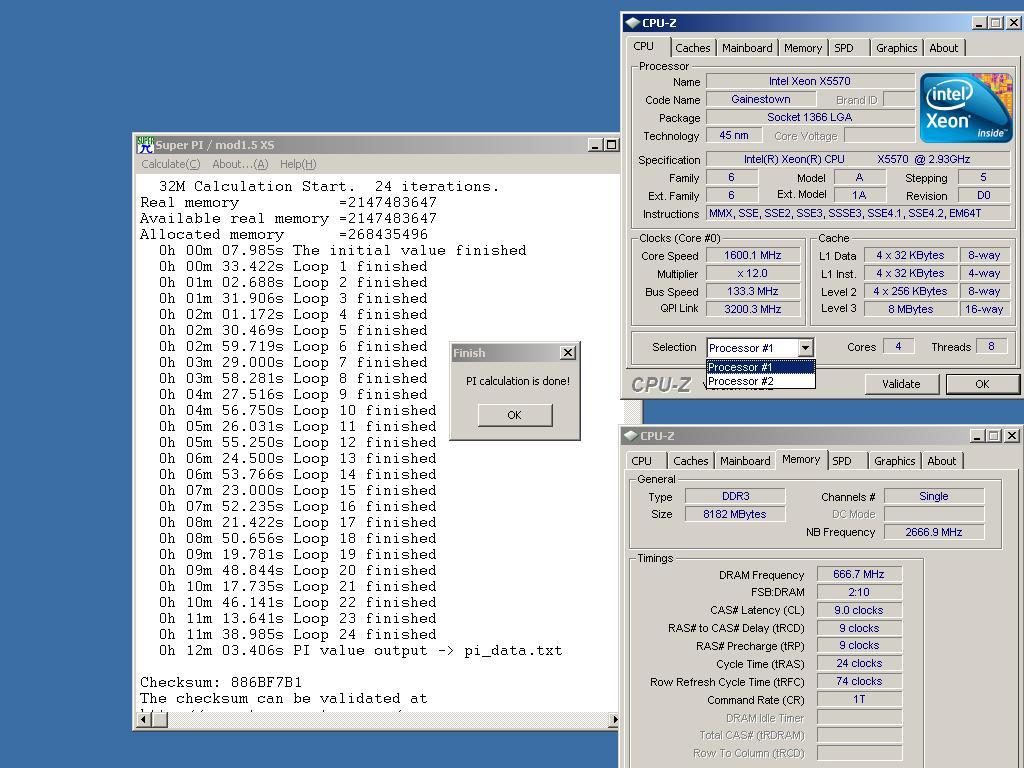
Task: Choose Processor #2 in the dropdown list
Action: click(x=761, y=381)
